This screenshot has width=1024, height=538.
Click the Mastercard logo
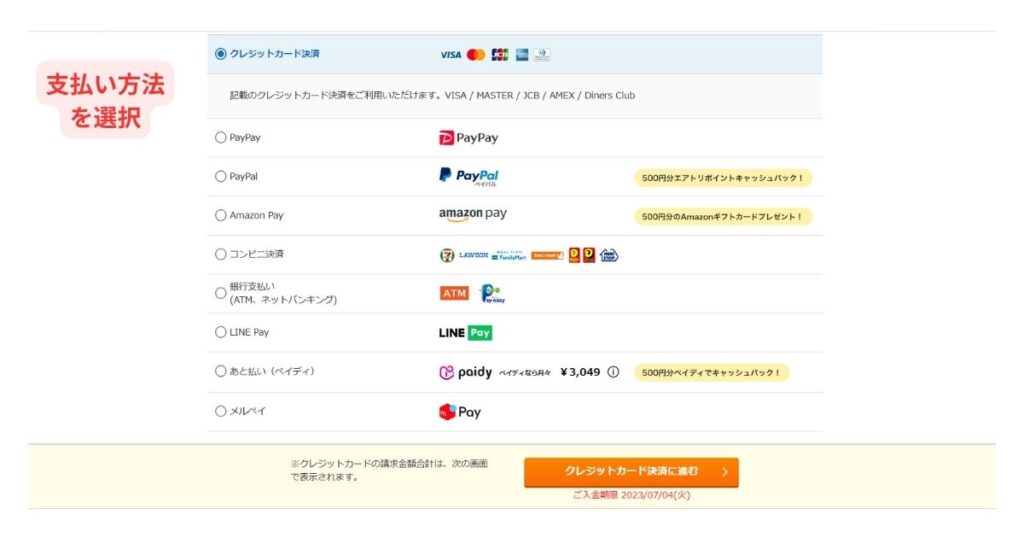tap(476, 55)
